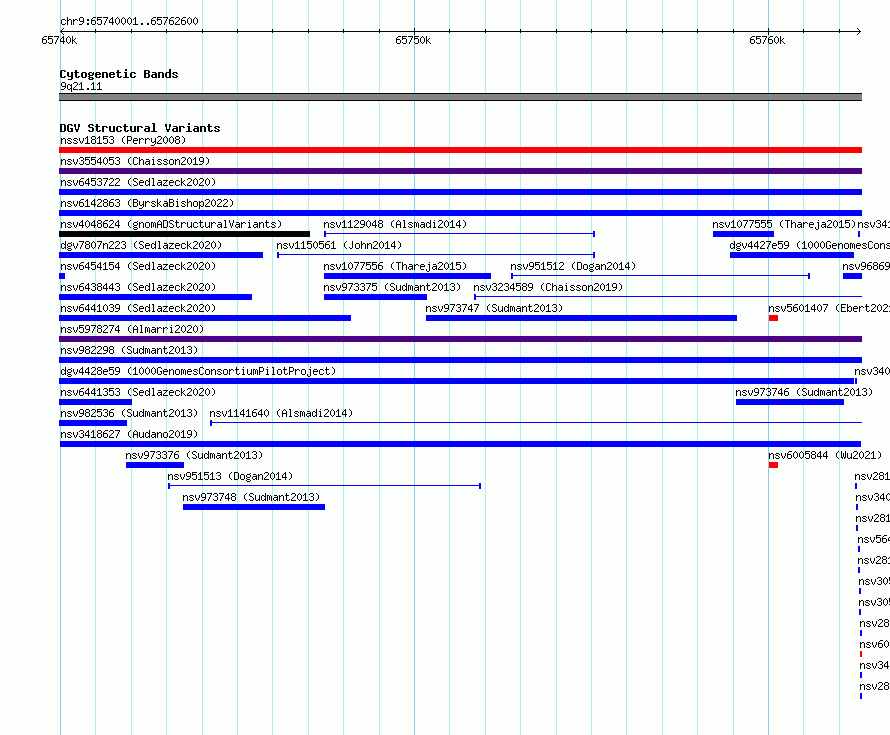
Task: Select the red nssv18153 variant bar
Action: pyautogui.click(x=460, y=150)
